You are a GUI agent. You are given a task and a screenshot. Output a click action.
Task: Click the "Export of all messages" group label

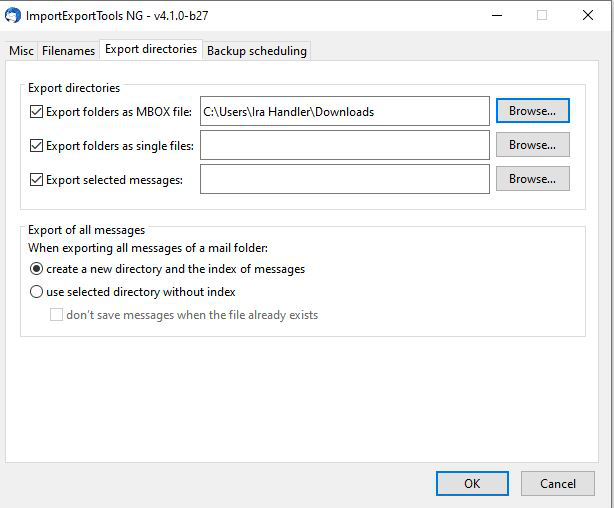87,230
